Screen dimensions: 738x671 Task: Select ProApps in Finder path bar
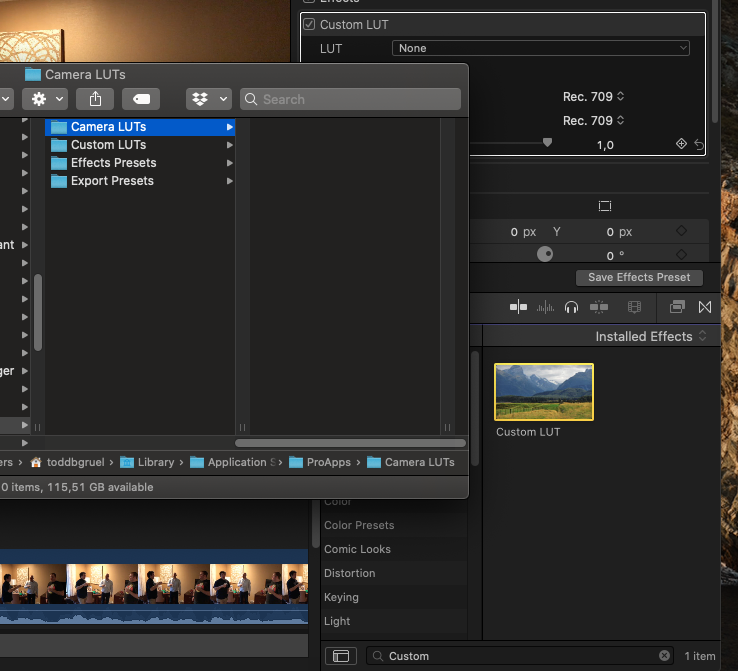tap(320, 462)
